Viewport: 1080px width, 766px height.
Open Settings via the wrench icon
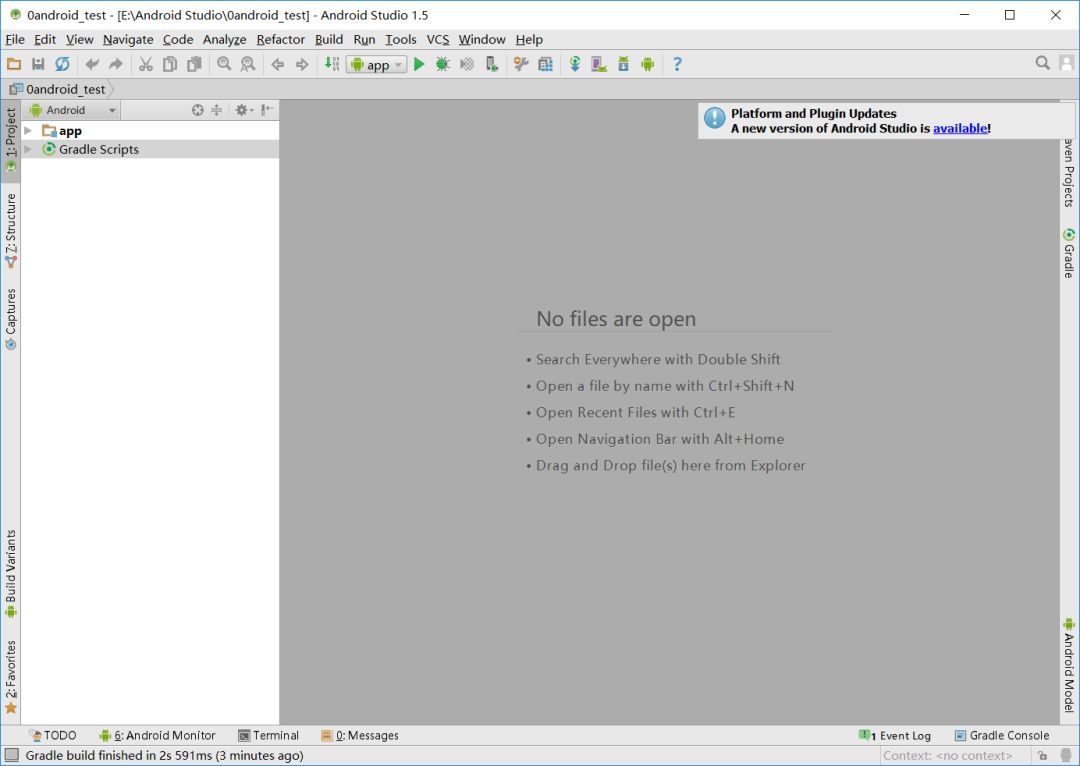coord(521,64)
